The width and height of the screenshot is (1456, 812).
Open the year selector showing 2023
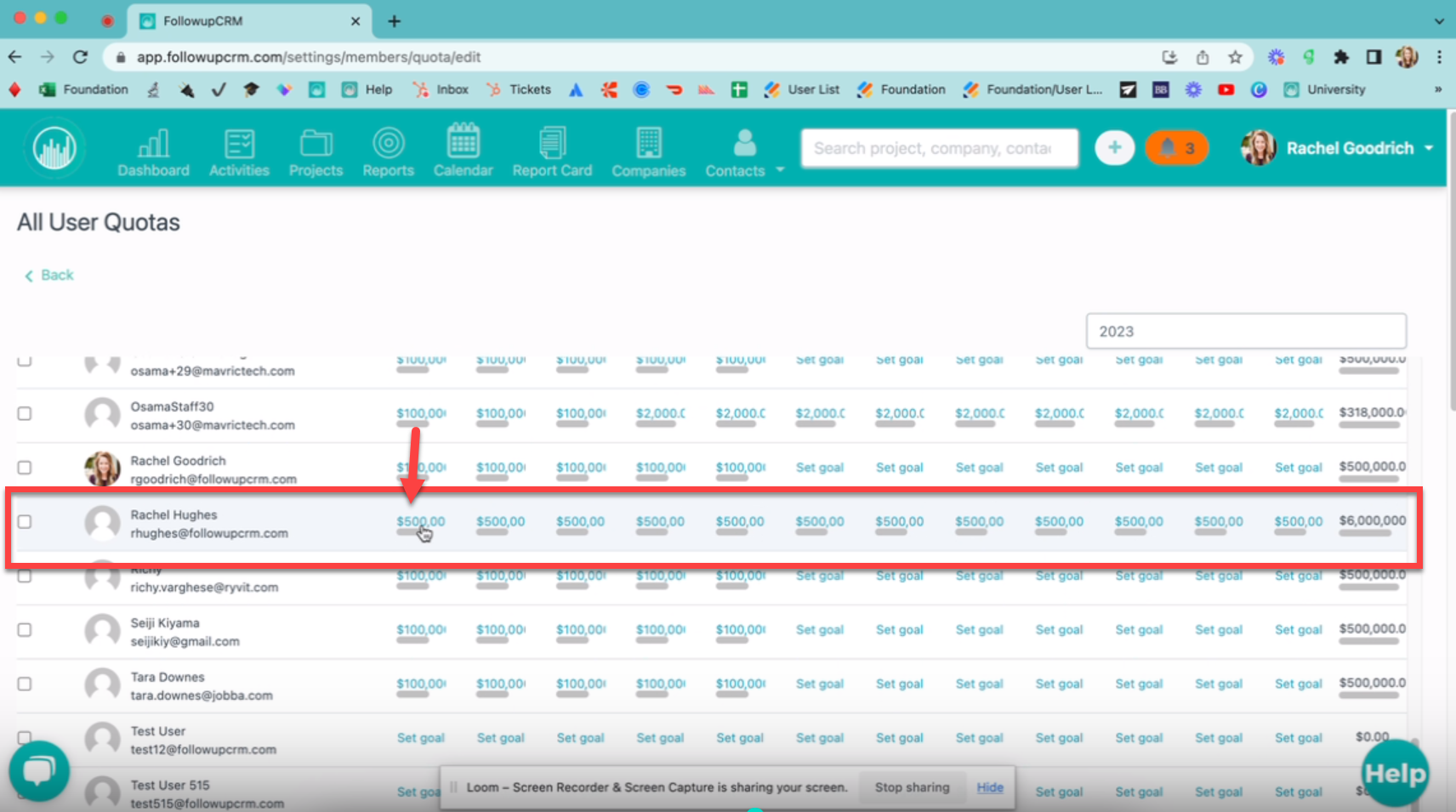[x=1246, y=331]
